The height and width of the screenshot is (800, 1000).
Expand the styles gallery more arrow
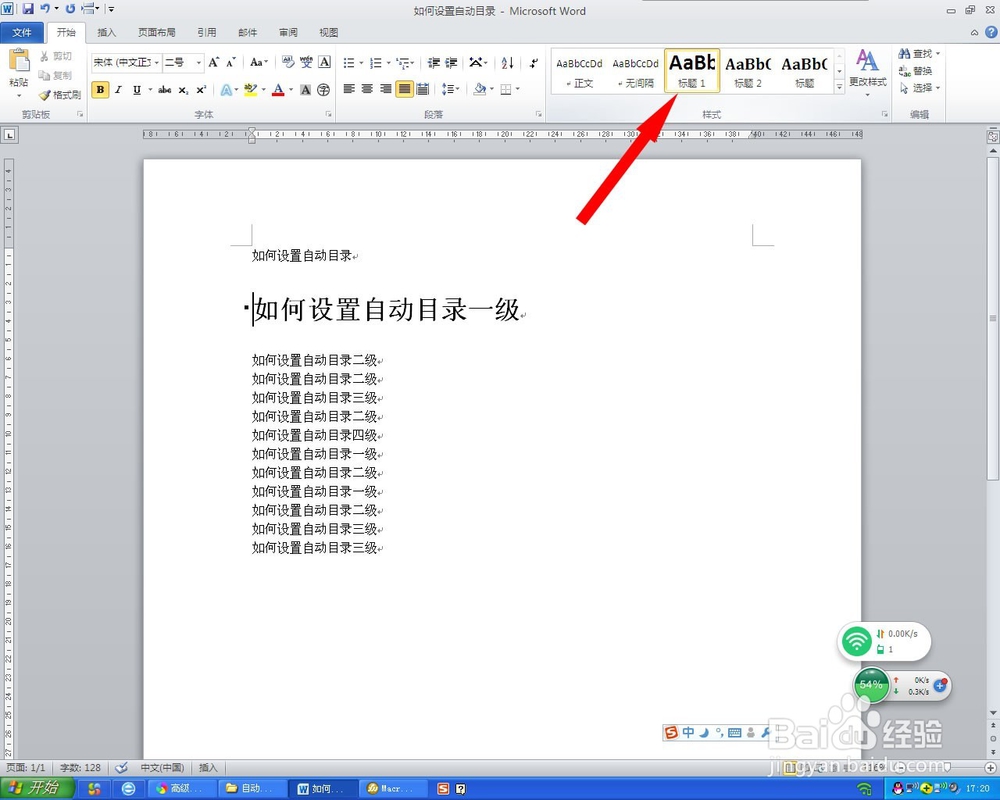tap(839, 88)
